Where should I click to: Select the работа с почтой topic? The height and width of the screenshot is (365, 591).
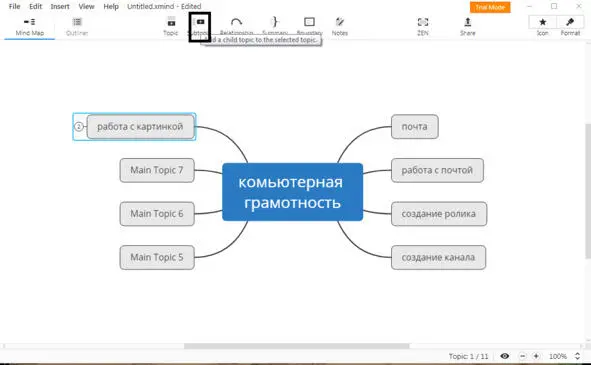click(437, 170)
